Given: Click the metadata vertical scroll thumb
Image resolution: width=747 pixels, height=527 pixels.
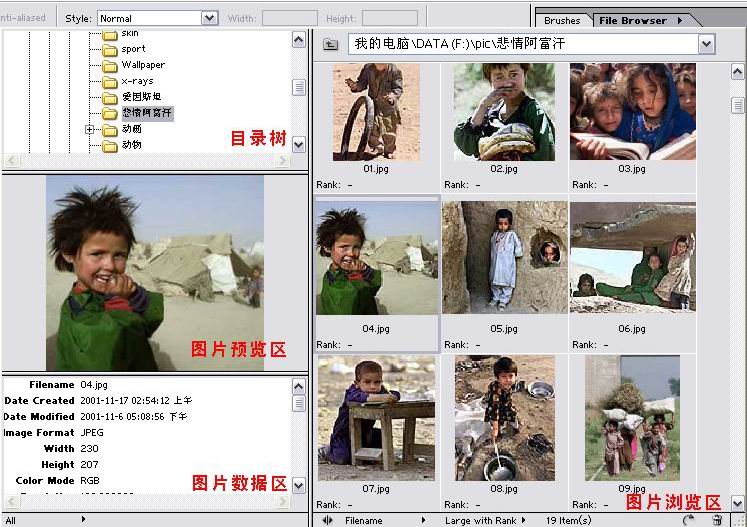Looking at the screenshot, I should pos(299,404).
